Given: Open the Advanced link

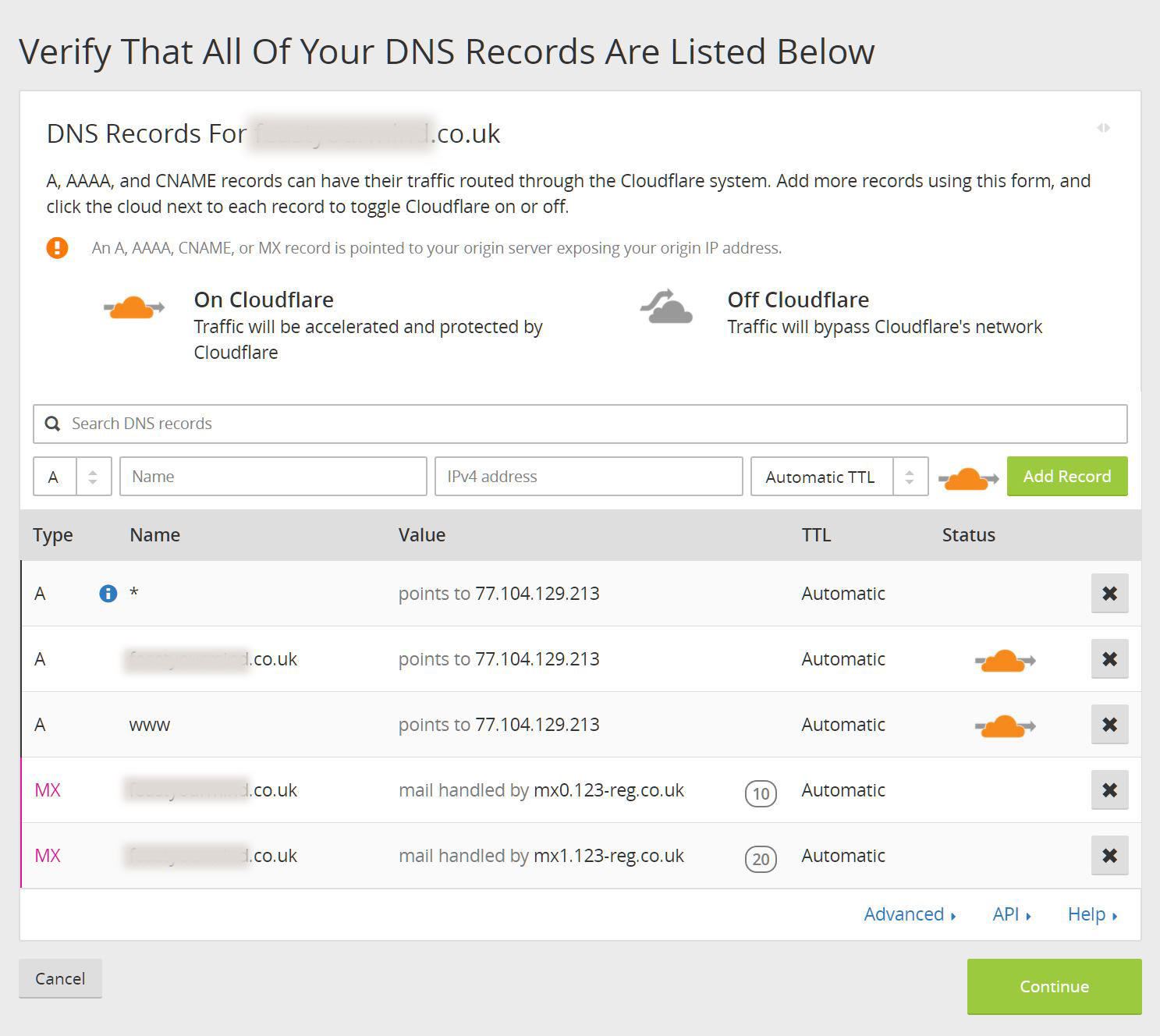Looking at the screenshot, I should [x=910, y=914].
